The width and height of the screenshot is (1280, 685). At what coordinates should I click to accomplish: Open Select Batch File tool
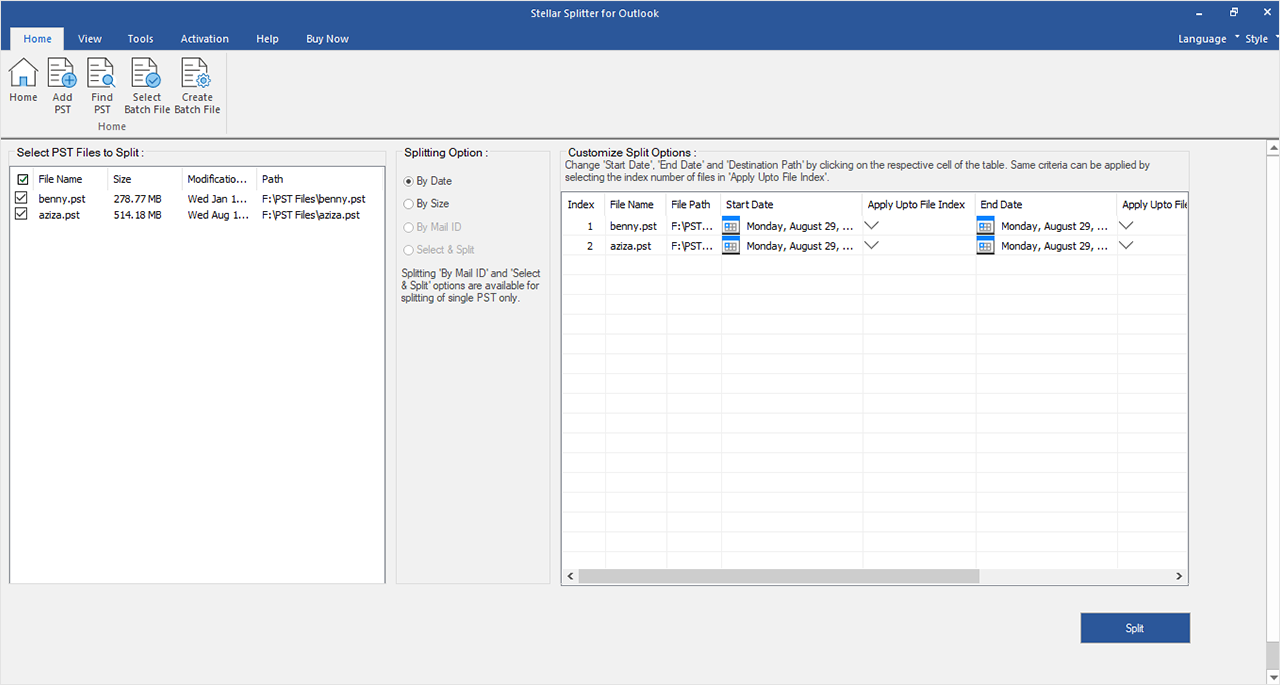[x=147, y=86]
